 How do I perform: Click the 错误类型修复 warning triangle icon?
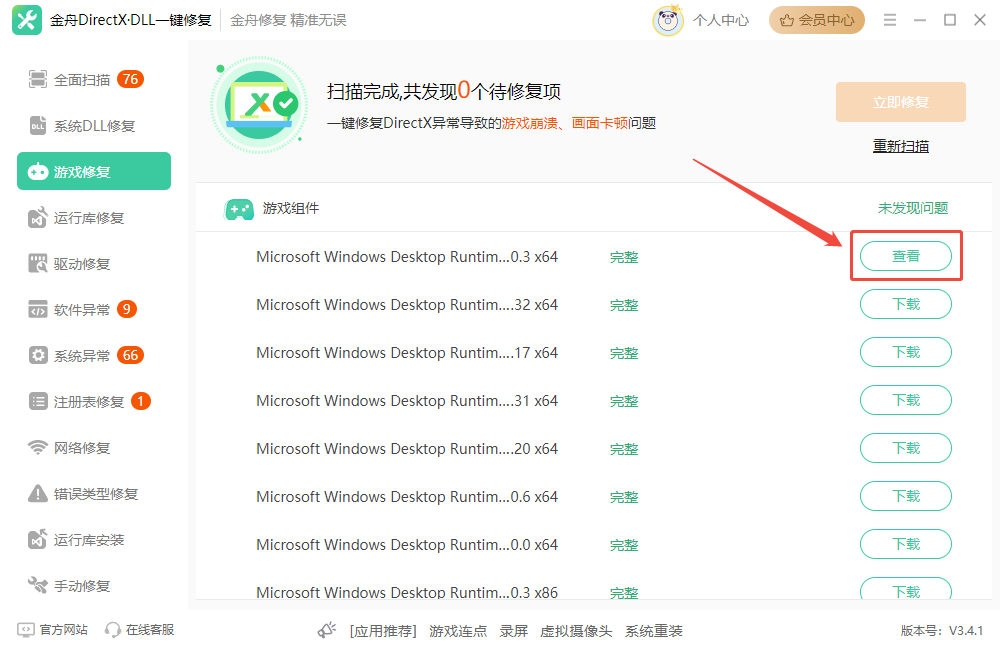point(38,493)
